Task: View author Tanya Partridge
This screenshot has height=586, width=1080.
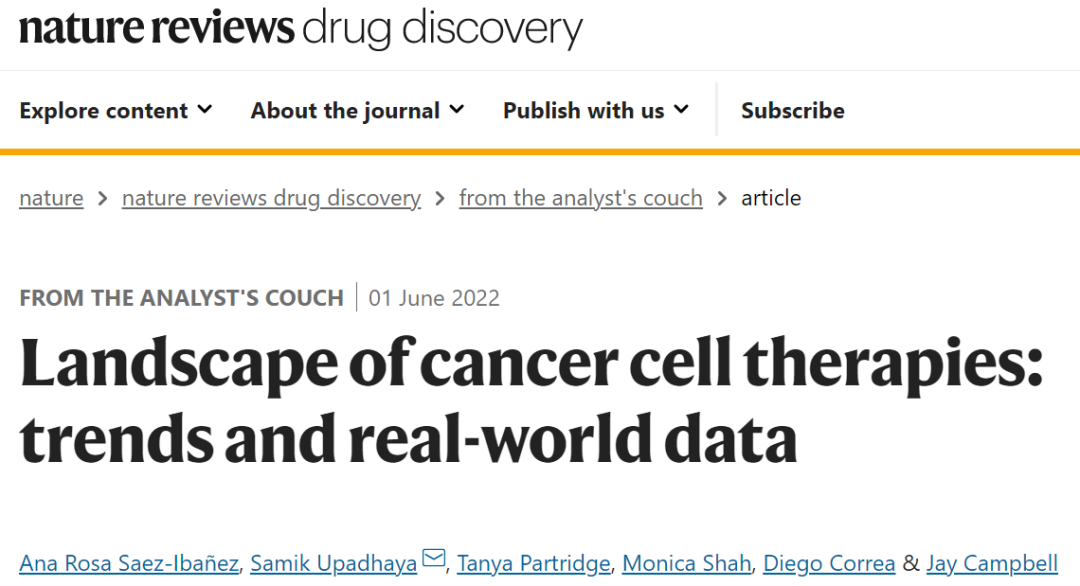Action: coord(534,563)
